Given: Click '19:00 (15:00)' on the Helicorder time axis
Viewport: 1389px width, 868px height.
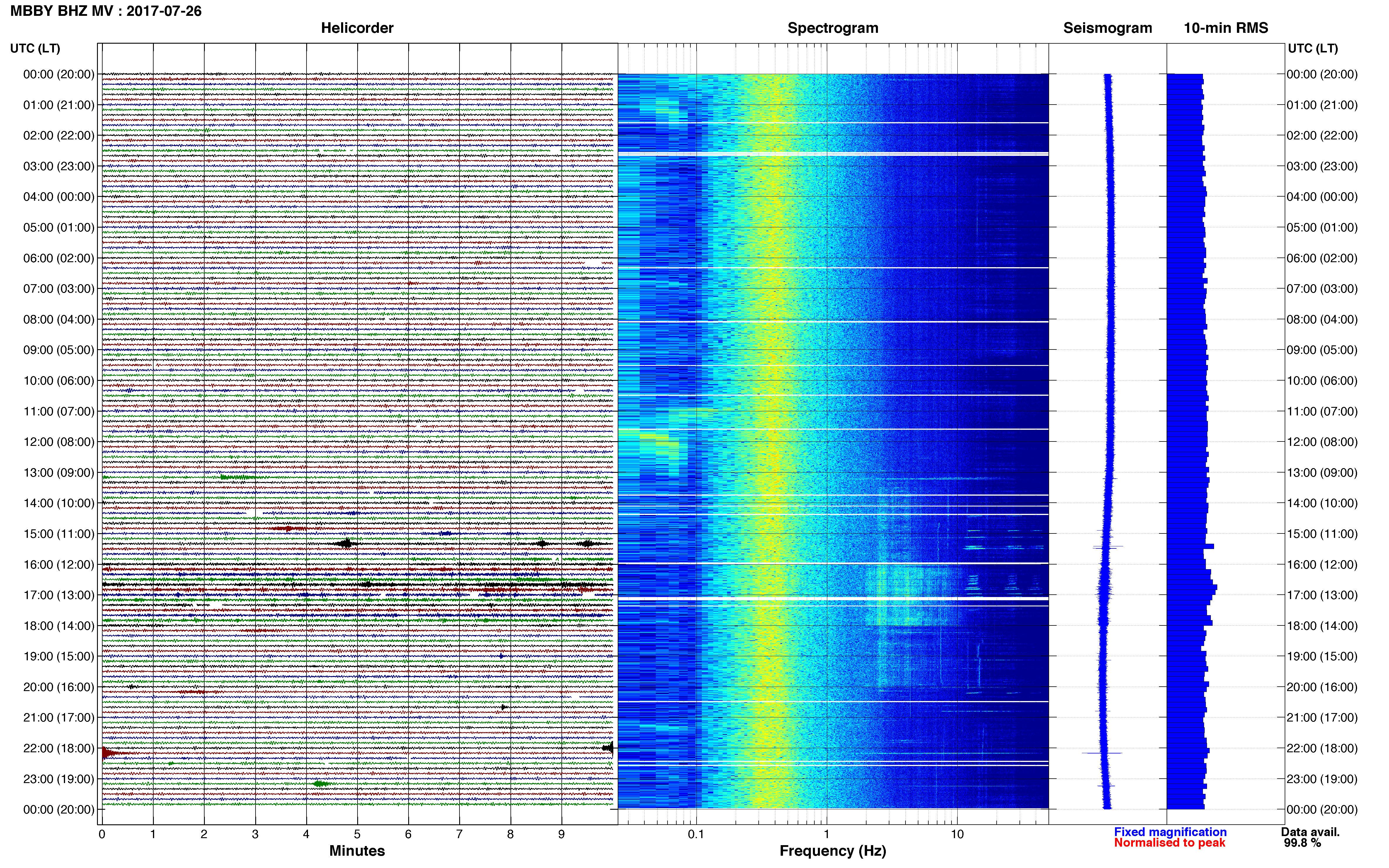Looking at the screenshot, I should click(x=59, y=656).
